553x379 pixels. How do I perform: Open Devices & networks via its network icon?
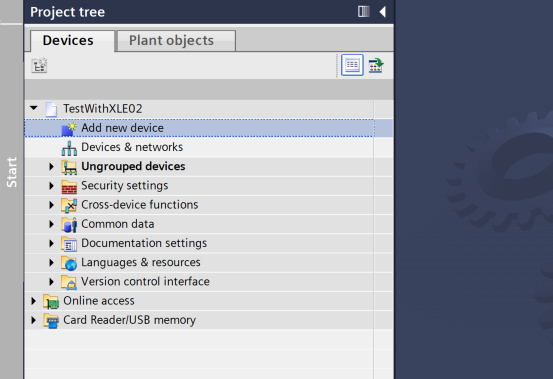click(69, 148)
